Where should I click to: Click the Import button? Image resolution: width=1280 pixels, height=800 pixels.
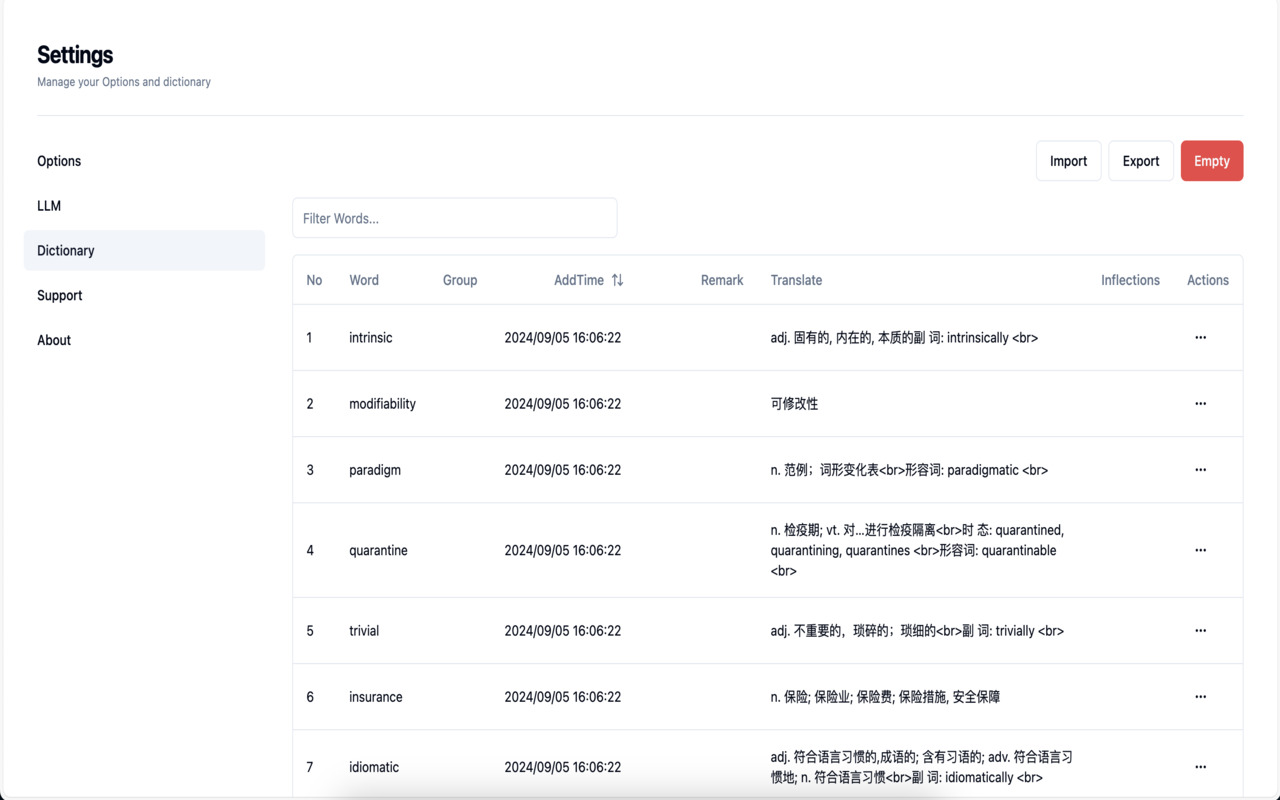[x=1068, y=160]
